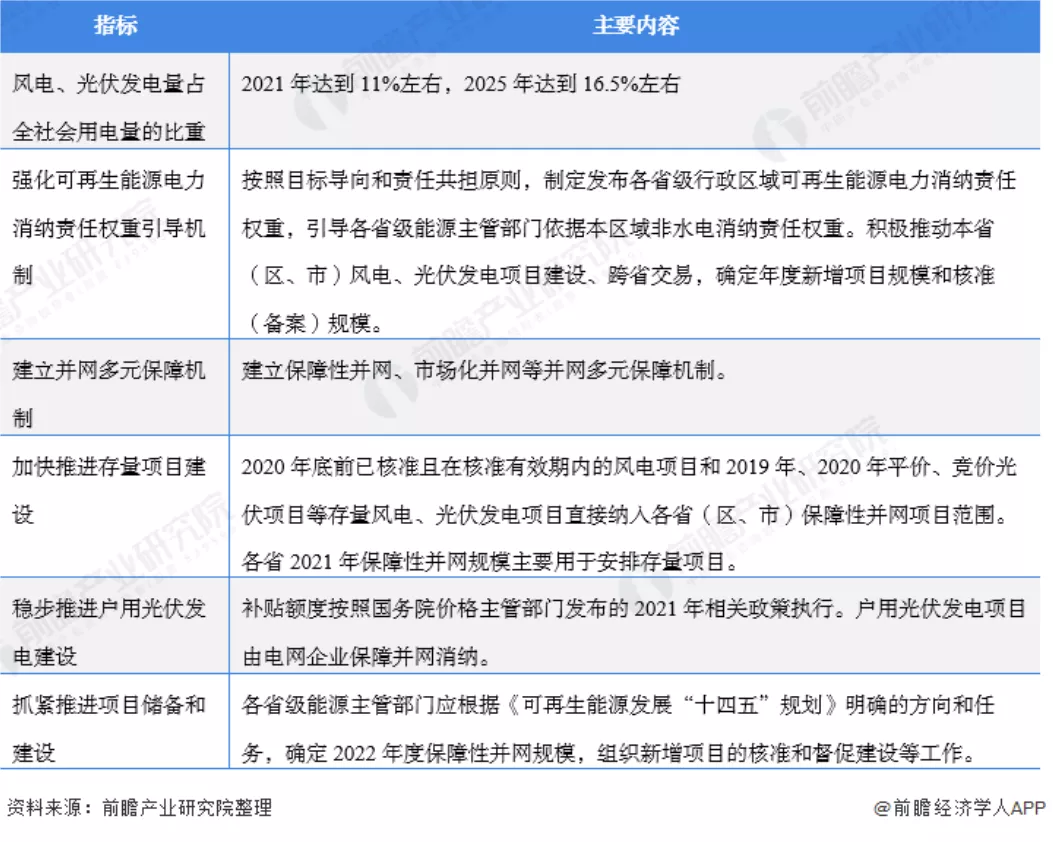Select the cell 强化可再生能源电力消纳责任权重引导机制

115,244
